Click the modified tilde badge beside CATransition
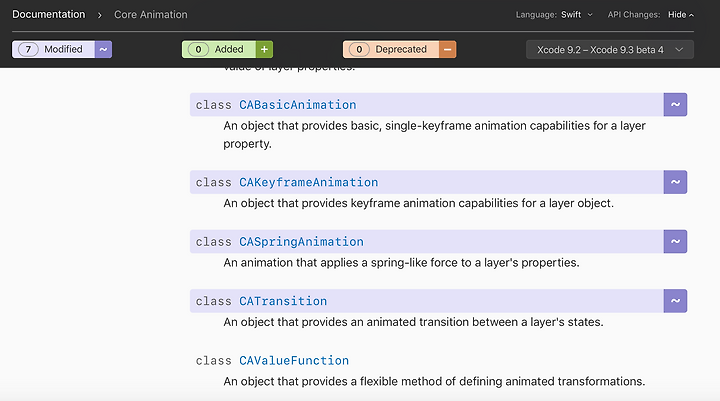Image resolution: width=720 pixels, height=401 pixels. coord(675,301)
